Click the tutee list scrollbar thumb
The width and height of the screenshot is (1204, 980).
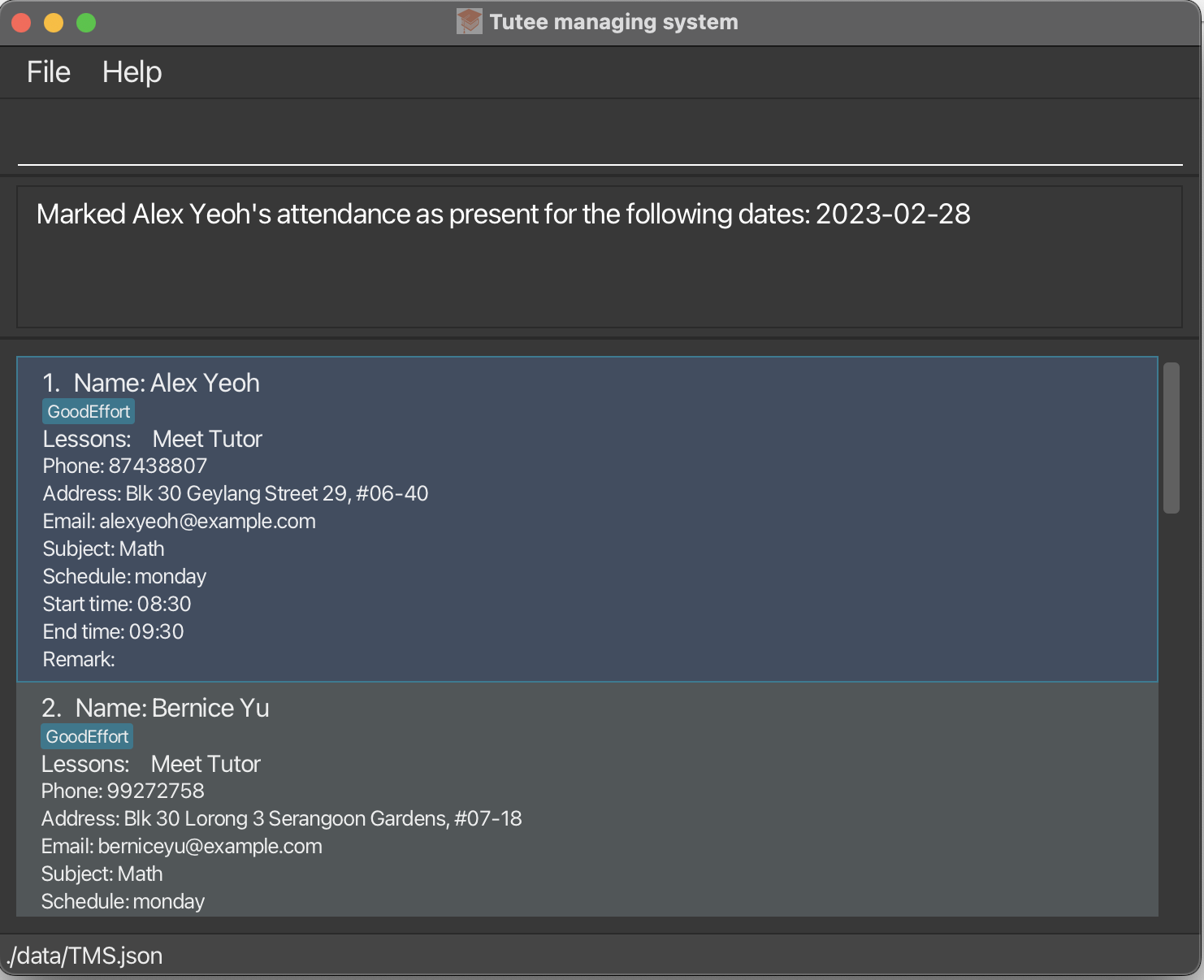click(x=1171, y=438)
